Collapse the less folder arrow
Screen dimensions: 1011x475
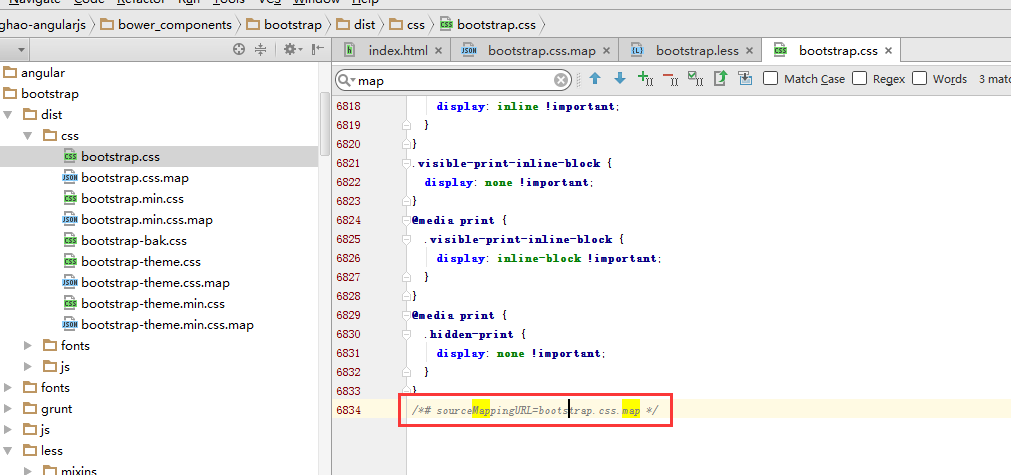pyautogui.click(x=8, y=451)
